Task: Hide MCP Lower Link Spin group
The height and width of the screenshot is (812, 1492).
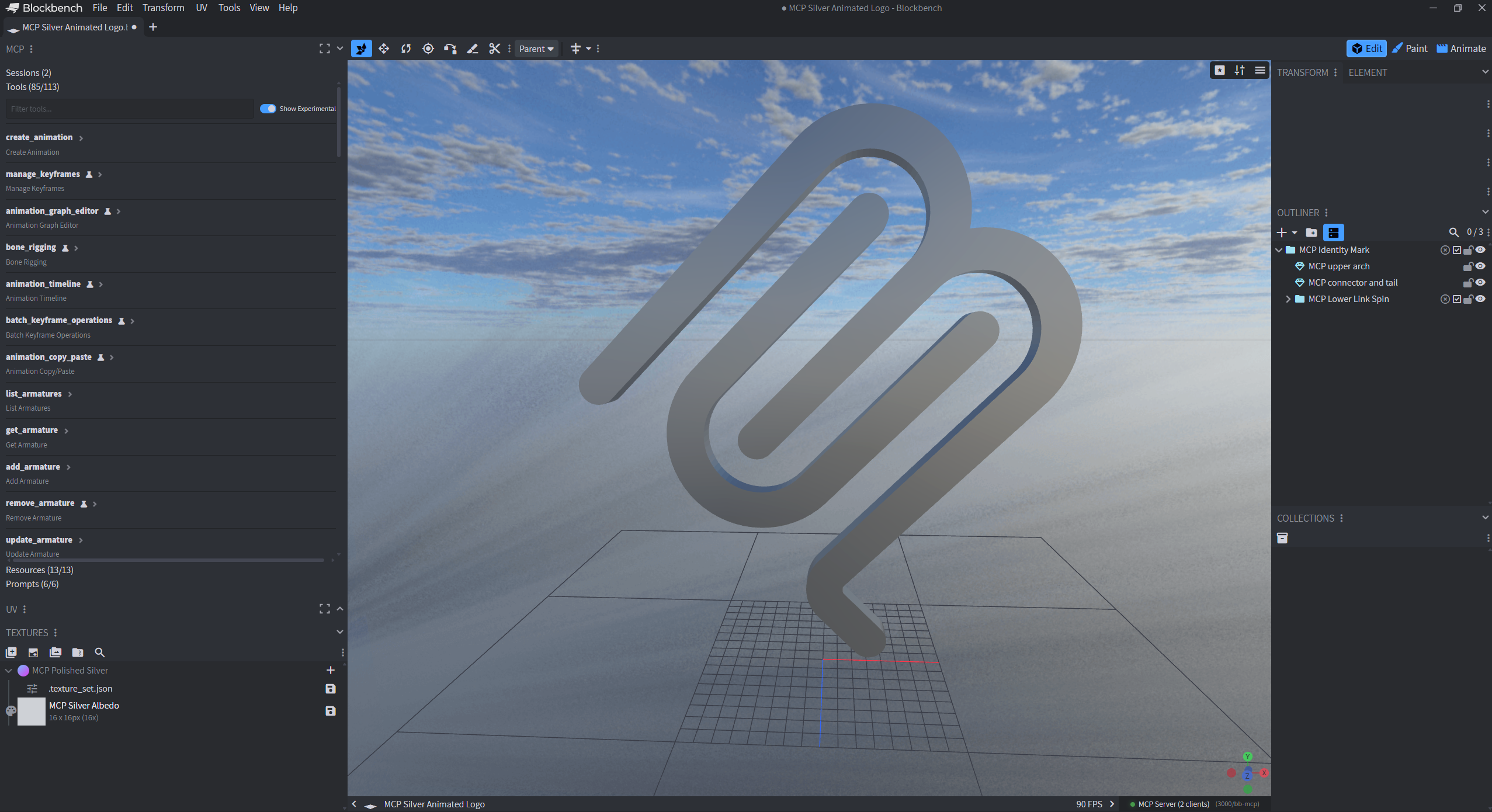Action: [1480, 299]
